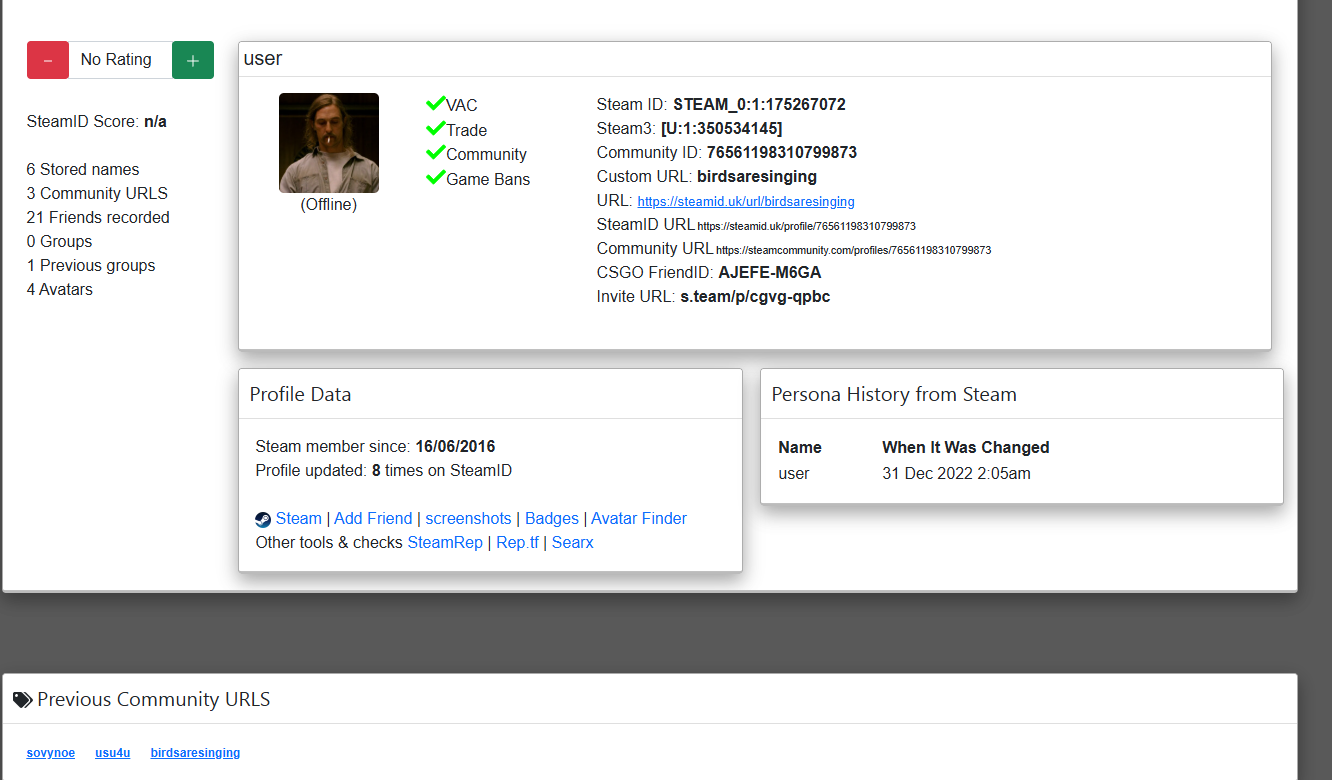The image size is (1332, 780).
Task: Click the tag icon beside Previous Community URLS
Action: tap(22, 700)
